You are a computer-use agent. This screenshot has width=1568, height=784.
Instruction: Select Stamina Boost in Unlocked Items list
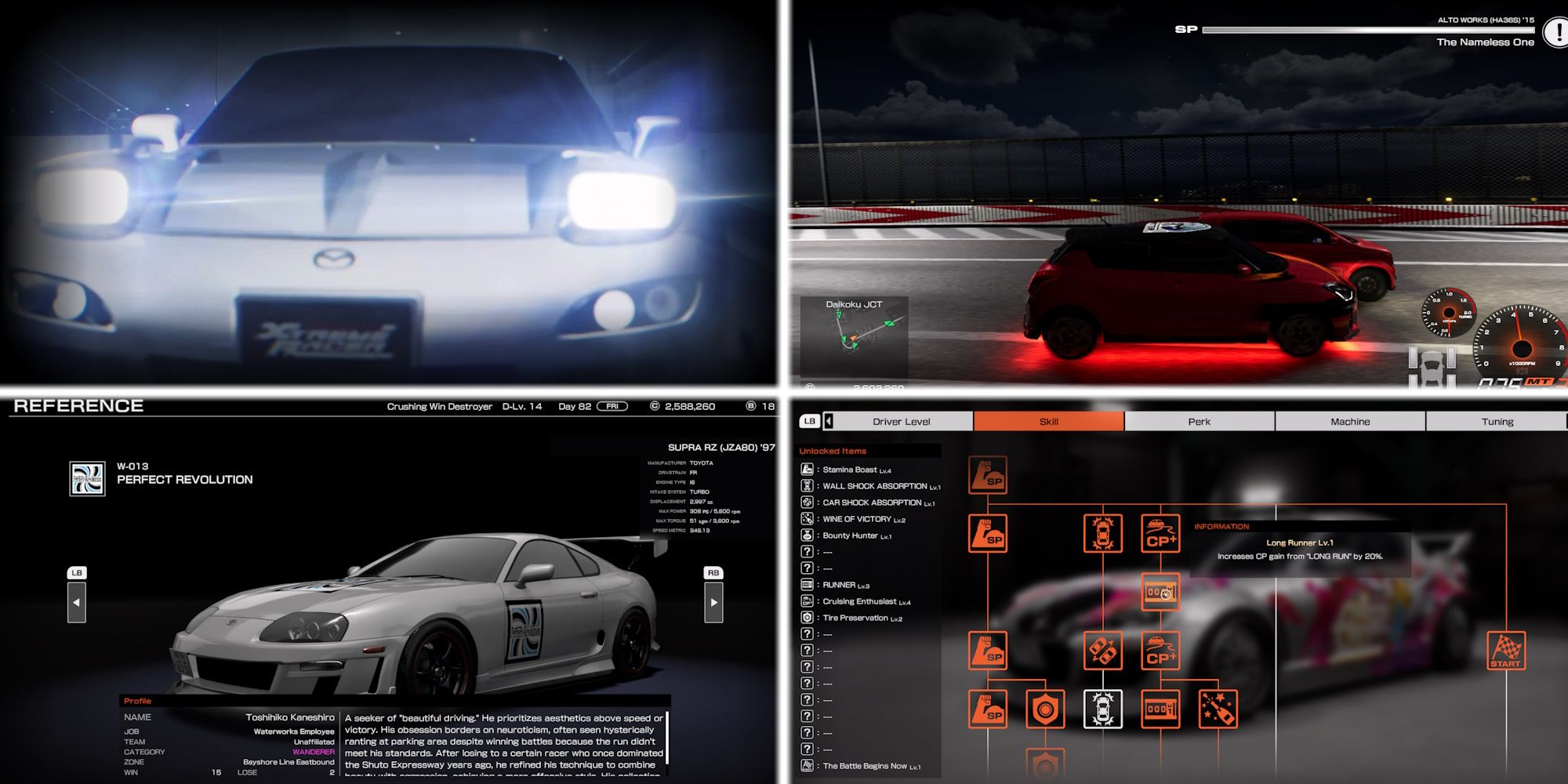pos(856,470)
